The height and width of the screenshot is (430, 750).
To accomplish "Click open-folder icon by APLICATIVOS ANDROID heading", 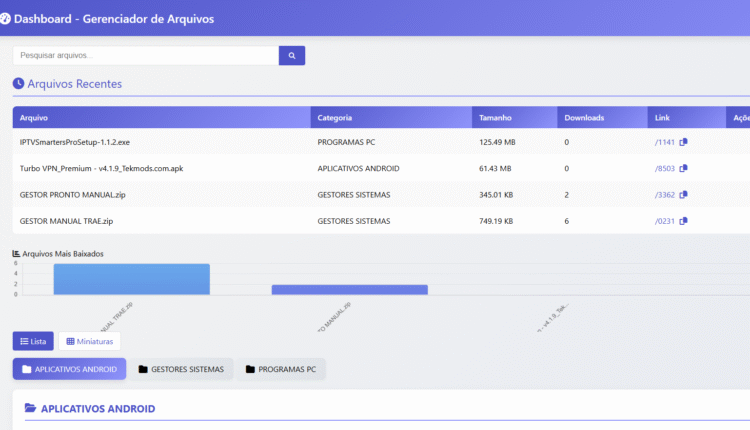I will pyautogui.click(x=30, y=408).
